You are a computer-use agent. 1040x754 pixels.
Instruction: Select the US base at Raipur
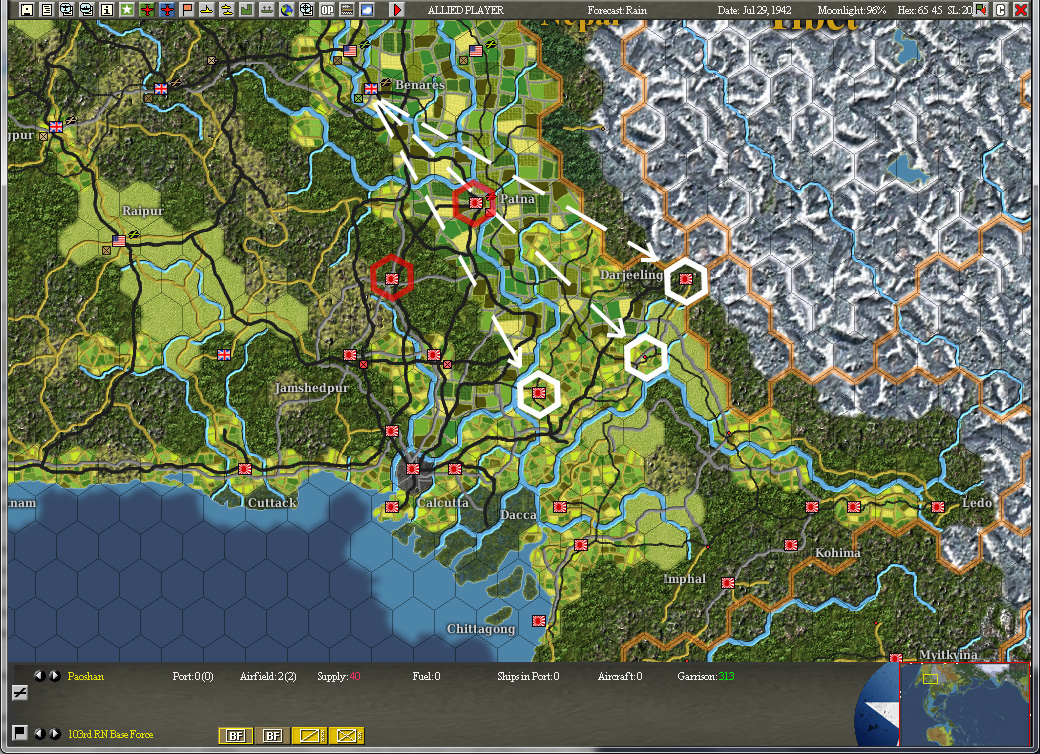point(119,240)
